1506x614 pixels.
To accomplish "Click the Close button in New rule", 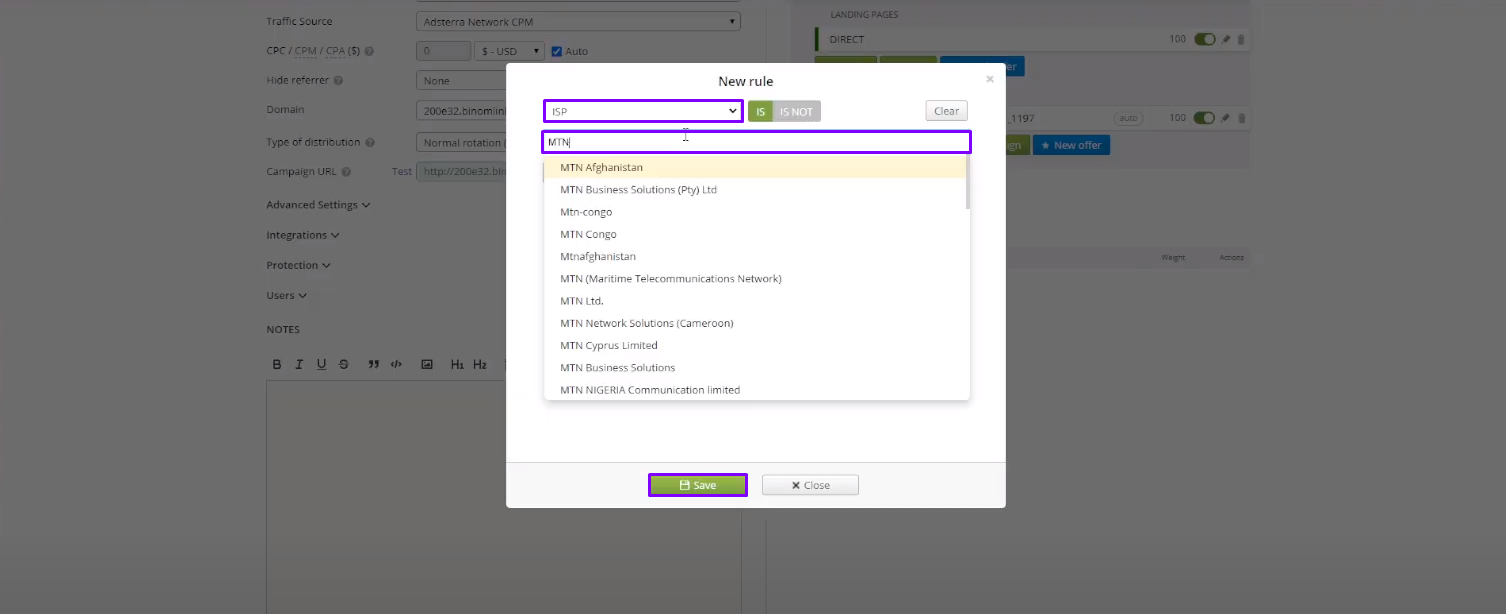I will click(810, 485).
